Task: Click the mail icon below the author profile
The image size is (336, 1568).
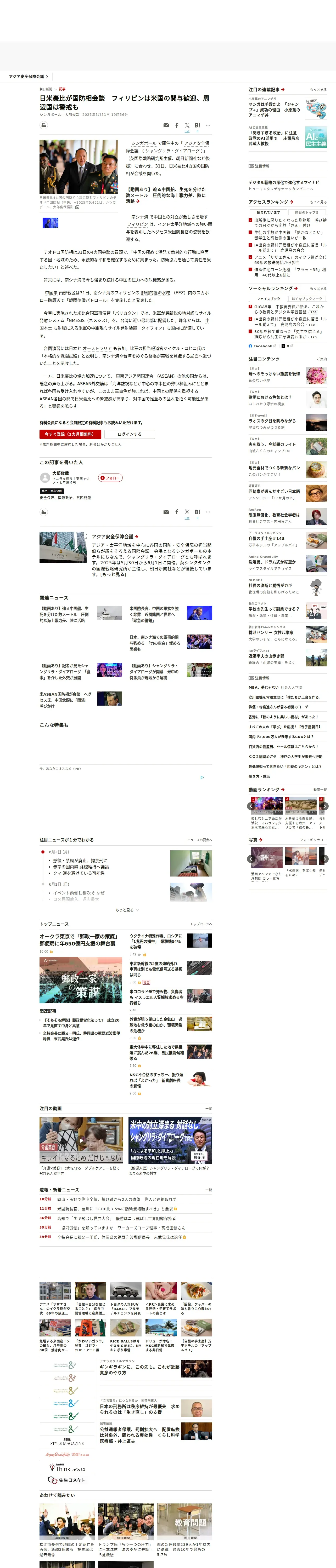Action: [166, 512]
